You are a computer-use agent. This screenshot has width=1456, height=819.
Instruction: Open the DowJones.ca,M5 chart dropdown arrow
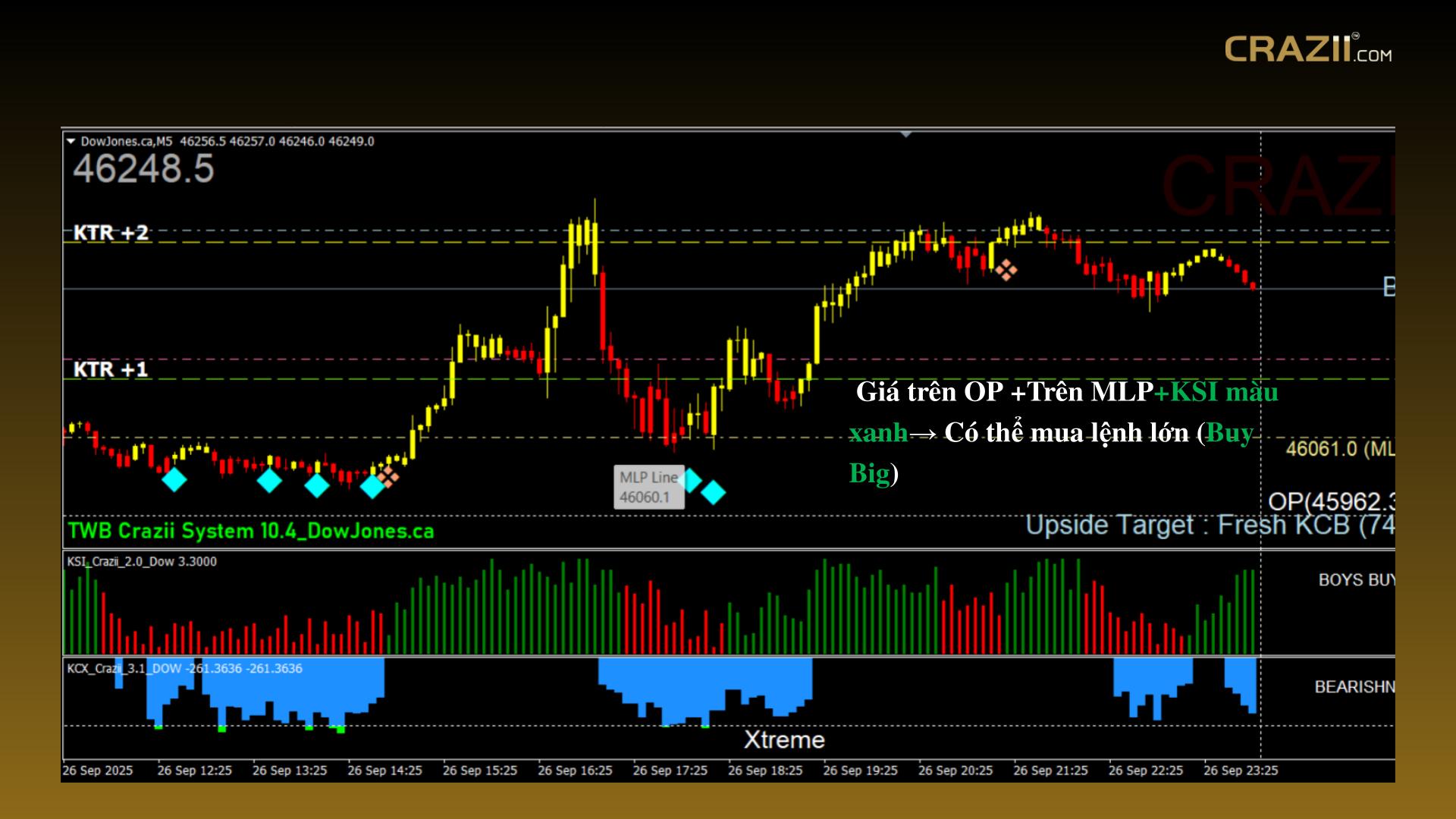(x=71, y=141)
